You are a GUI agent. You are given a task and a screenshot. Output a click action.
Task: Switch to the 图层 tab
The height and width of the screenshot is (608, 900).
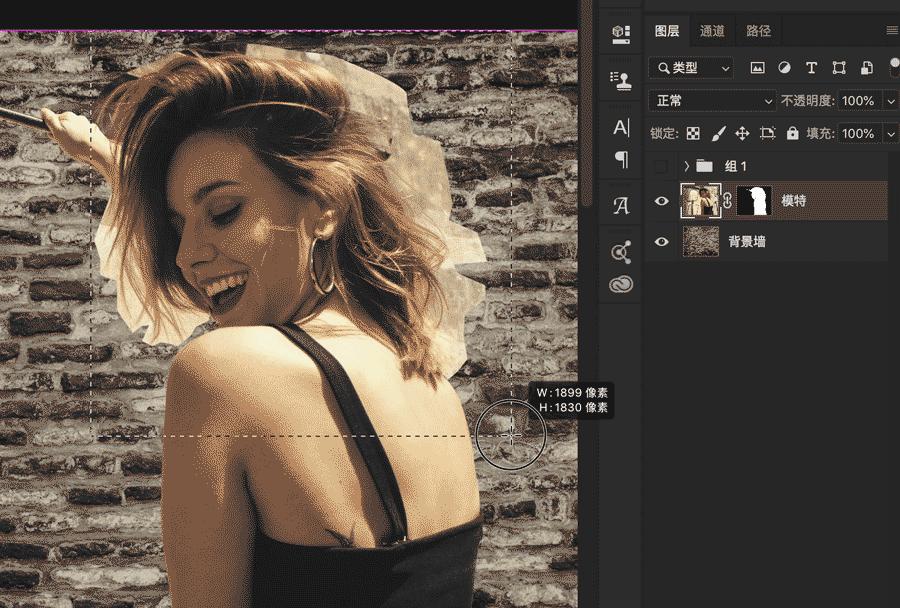pyautogui.click(x=666, y=31)
